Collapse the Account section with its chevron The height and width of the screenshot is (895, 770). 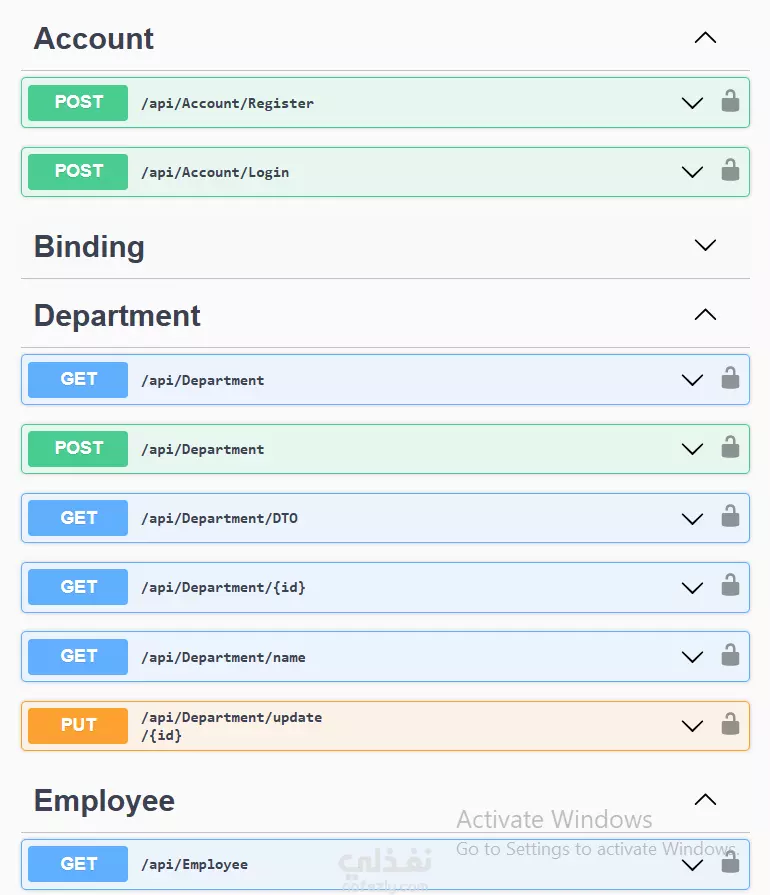click(706, 38)
